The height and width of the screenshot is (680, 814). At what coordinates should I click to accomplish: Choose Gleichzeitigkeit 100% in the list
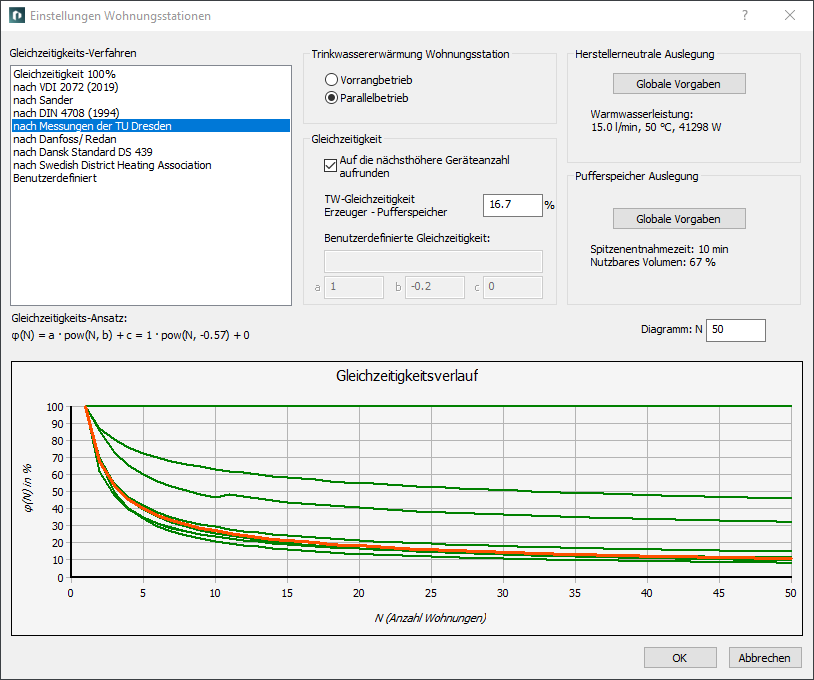coord(151,74)
